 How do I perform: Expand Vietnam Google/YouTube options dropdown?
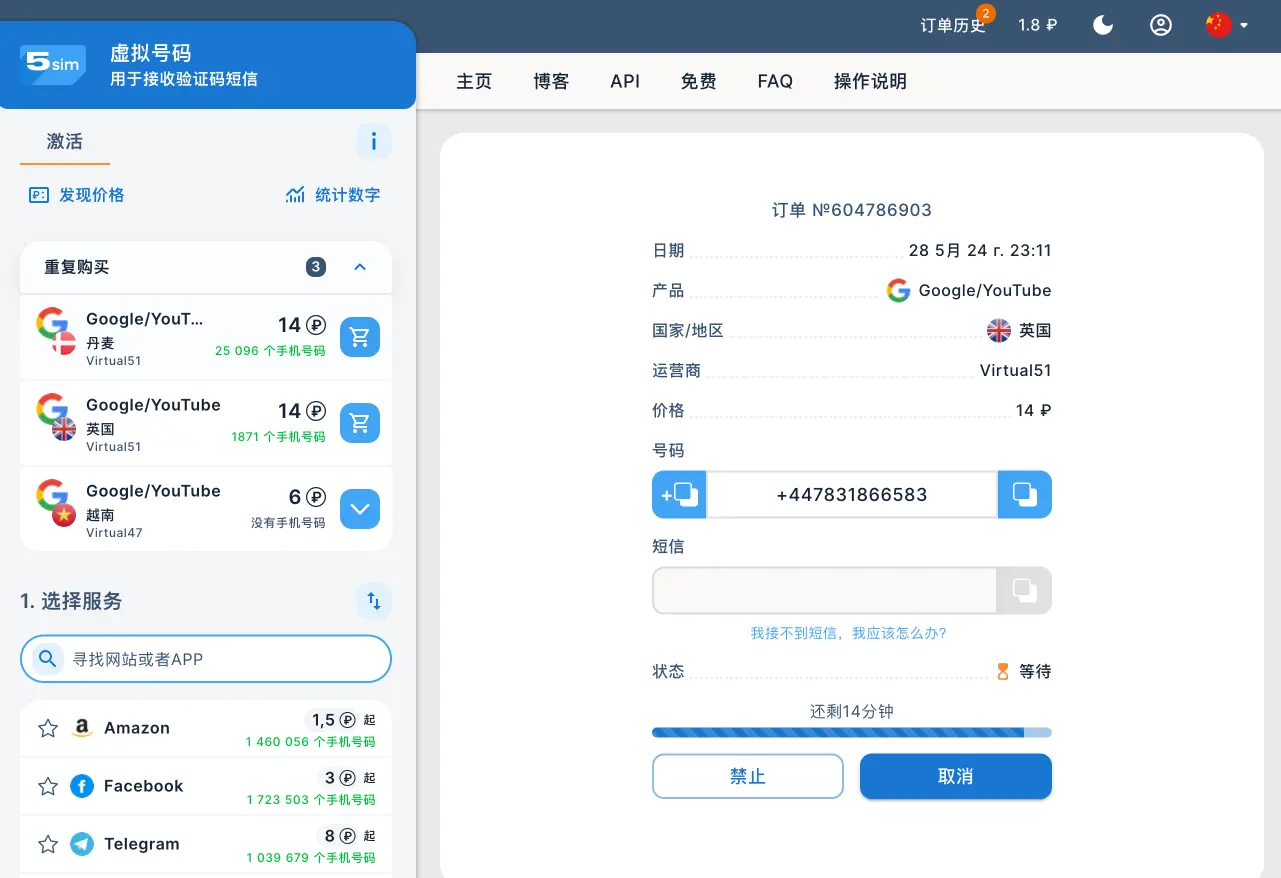click(x=360, y=509)
